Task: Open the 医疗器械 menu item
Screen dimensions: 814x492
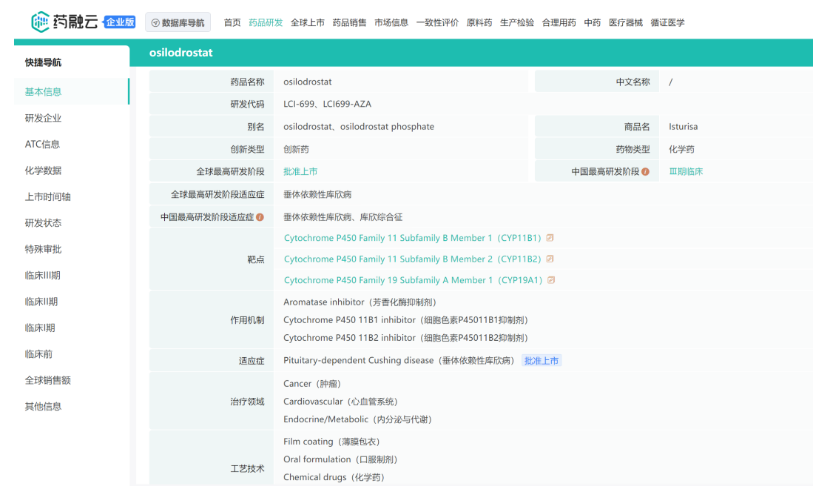Action: [626, 22]
